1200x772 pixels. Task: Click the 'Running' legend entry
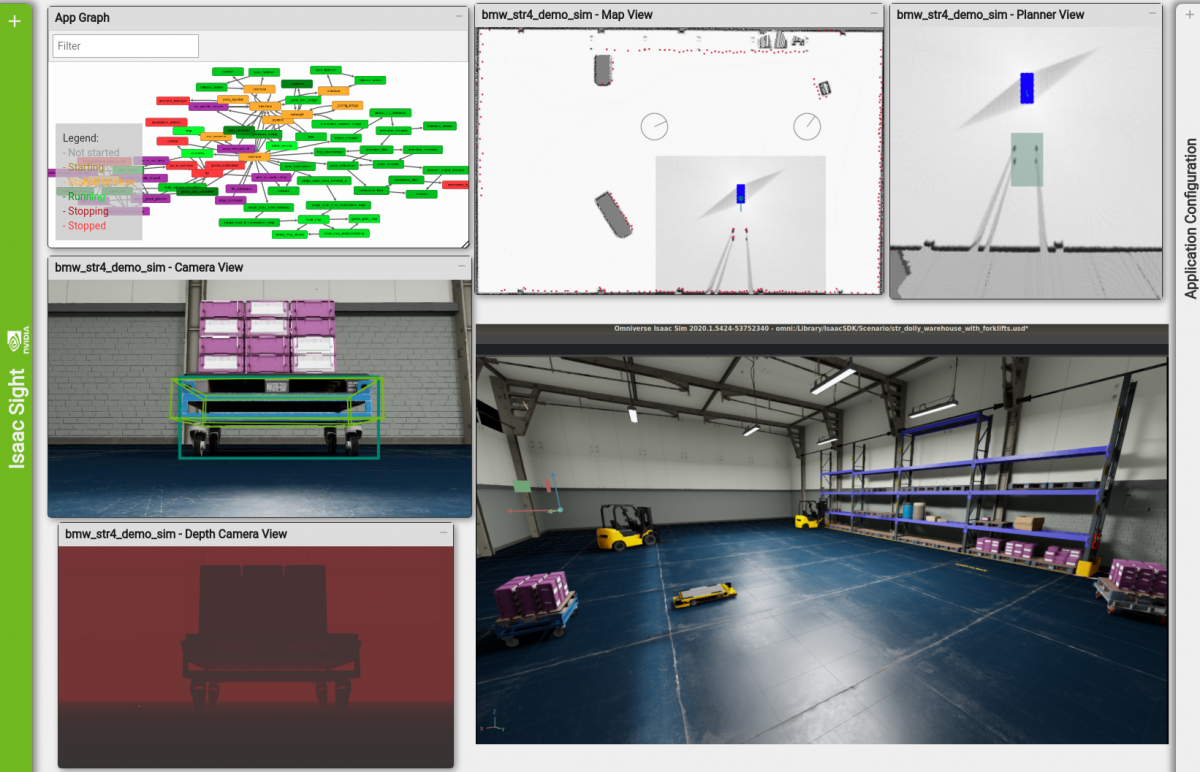[85, 197]
